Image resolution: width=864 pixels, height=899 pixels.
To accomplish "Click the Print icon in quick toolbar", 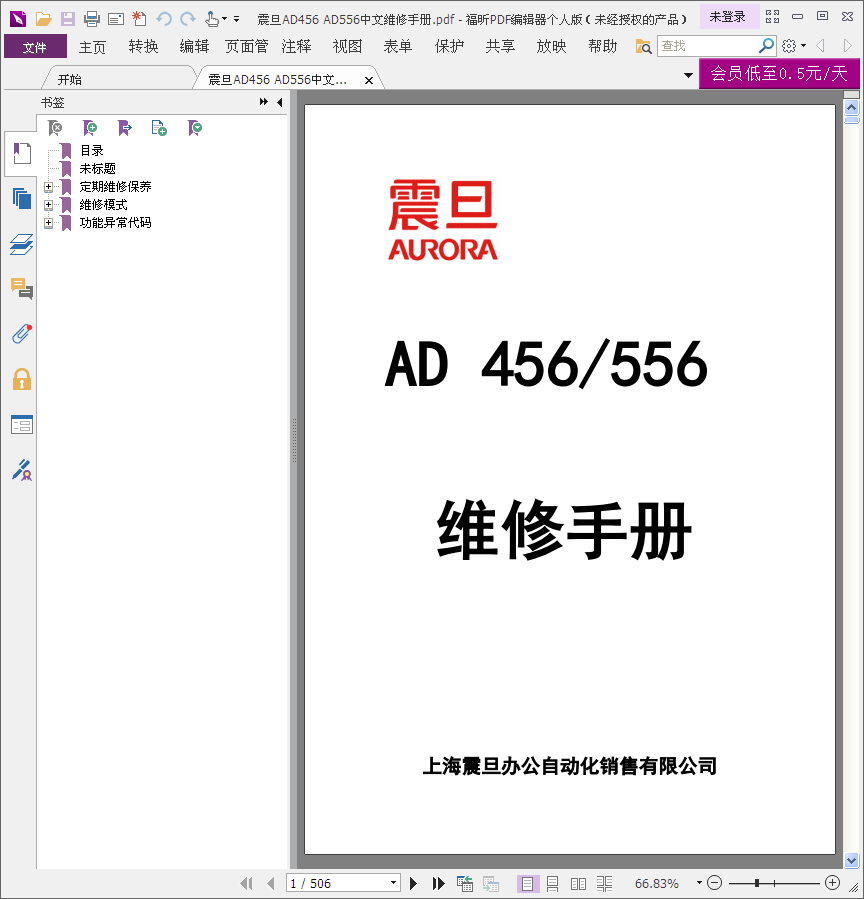I will pyautogui.click(x=92, y=19).
